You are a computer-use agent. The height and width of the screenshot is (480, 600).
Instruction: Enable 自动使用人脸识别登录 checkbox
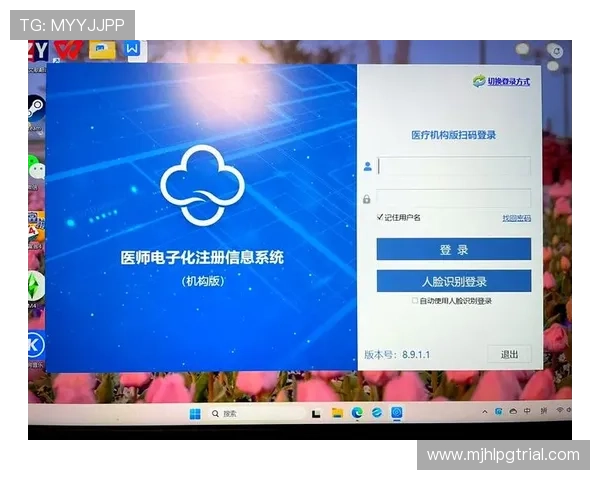pos(415,300)
